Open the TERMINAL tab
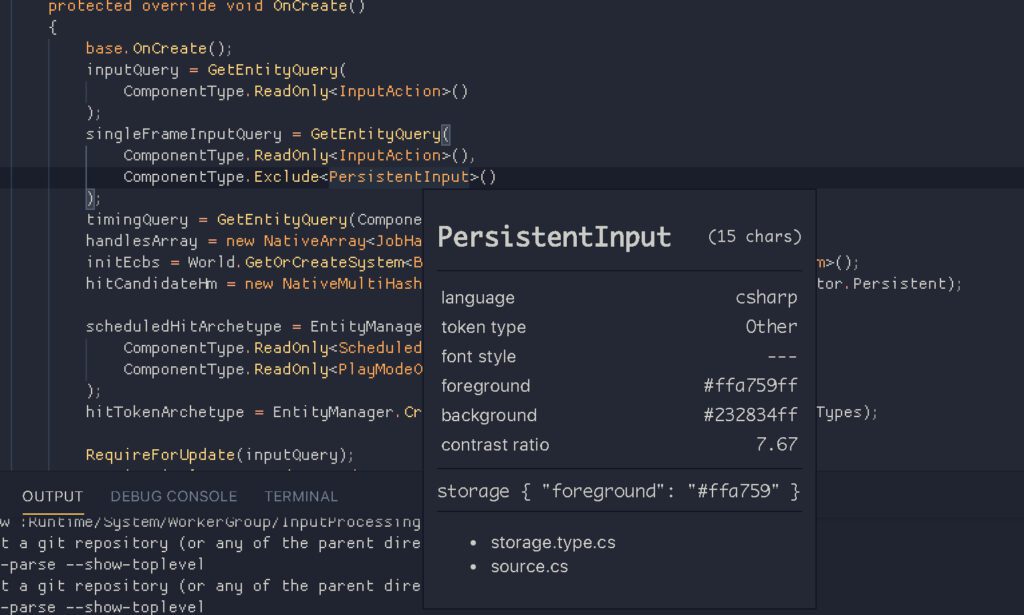1024x615 pixels. coord(301,496)
